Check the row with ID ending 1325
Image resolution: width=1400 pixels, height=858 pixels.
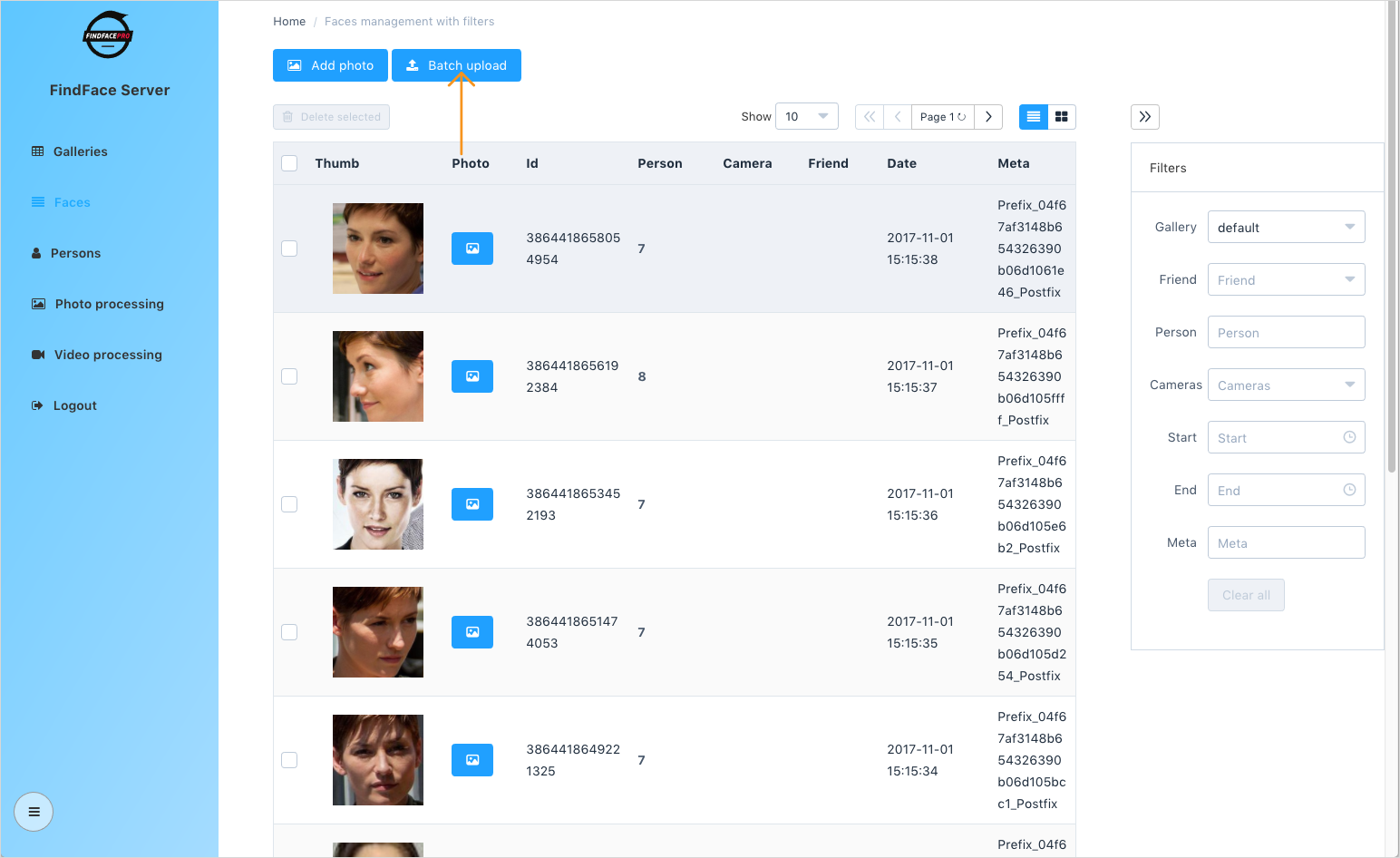pyautogui.click(x=289, y=760)
